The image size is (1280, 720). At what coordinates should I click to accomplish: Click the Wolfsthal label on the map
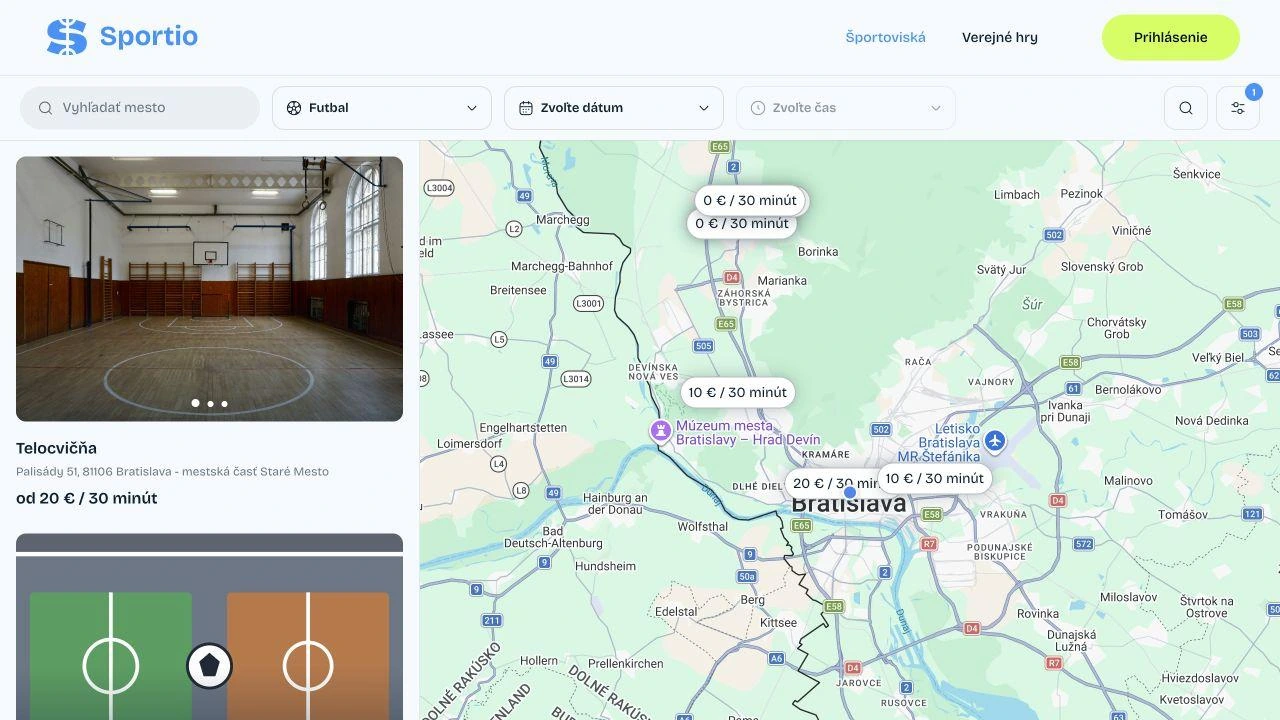click(x=703, y=527)
